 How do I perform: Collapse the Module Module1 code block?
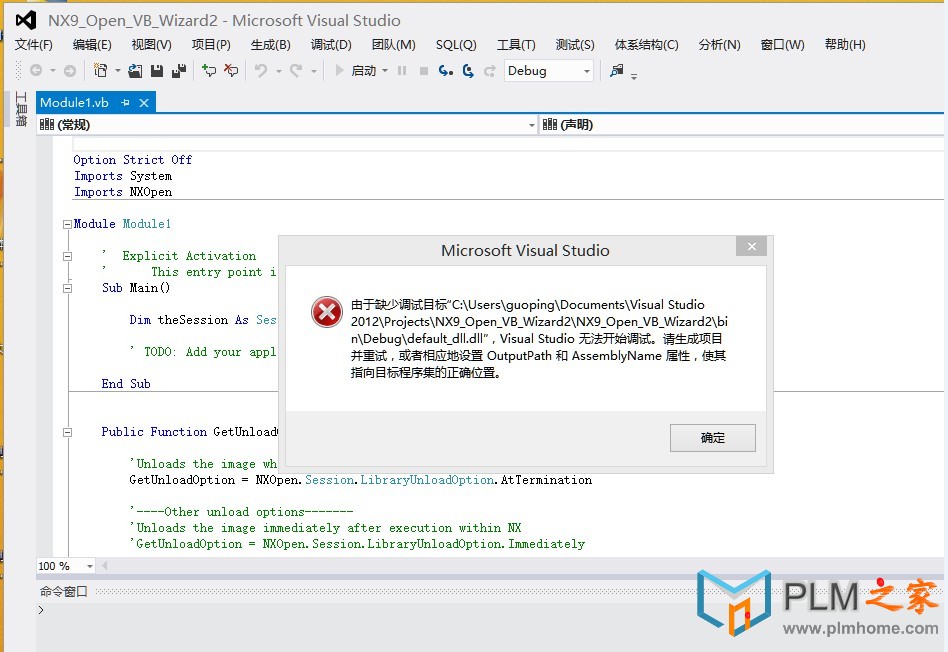[x=67, y=224]
